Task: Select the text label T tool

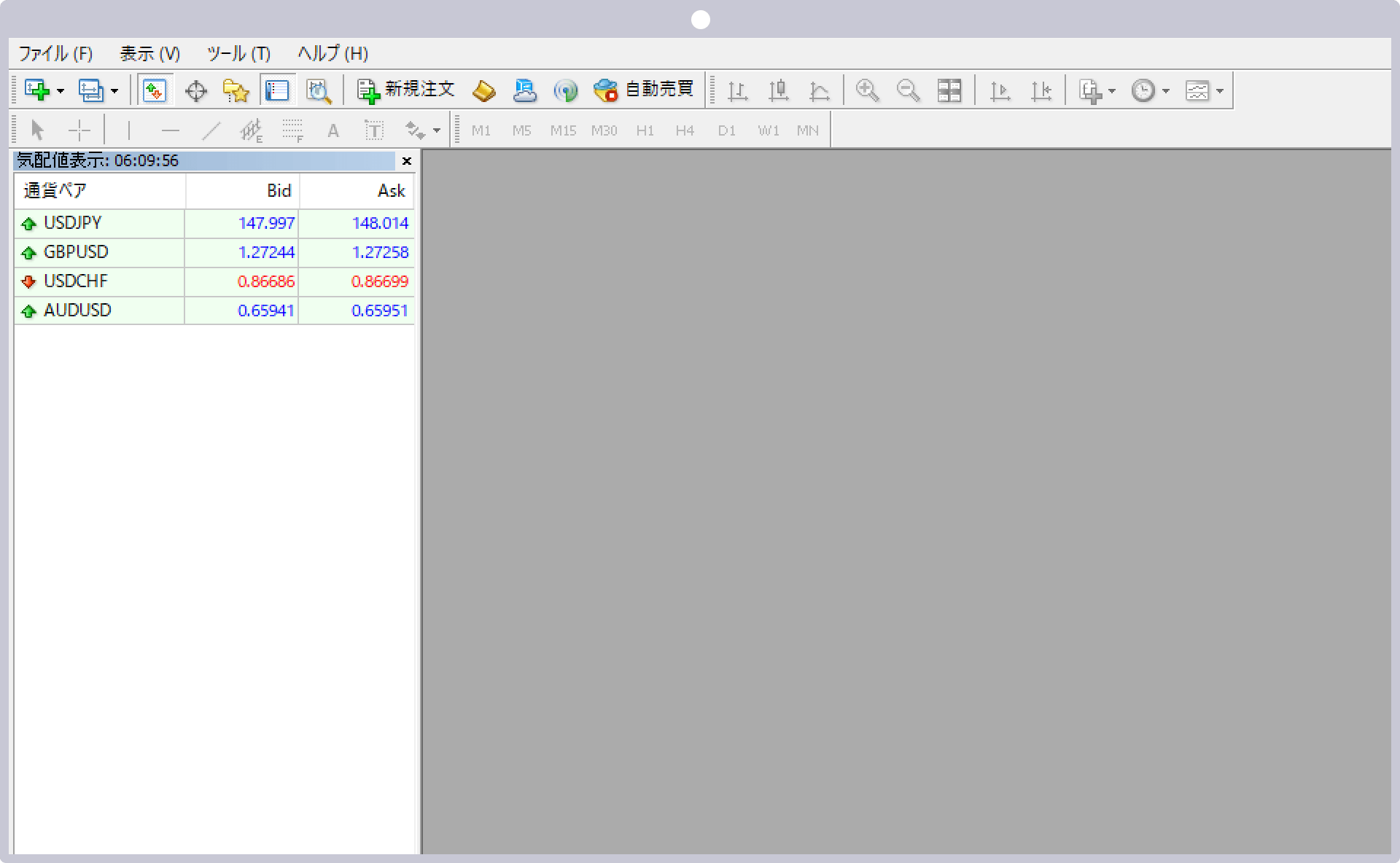Action: coord(374,130)
